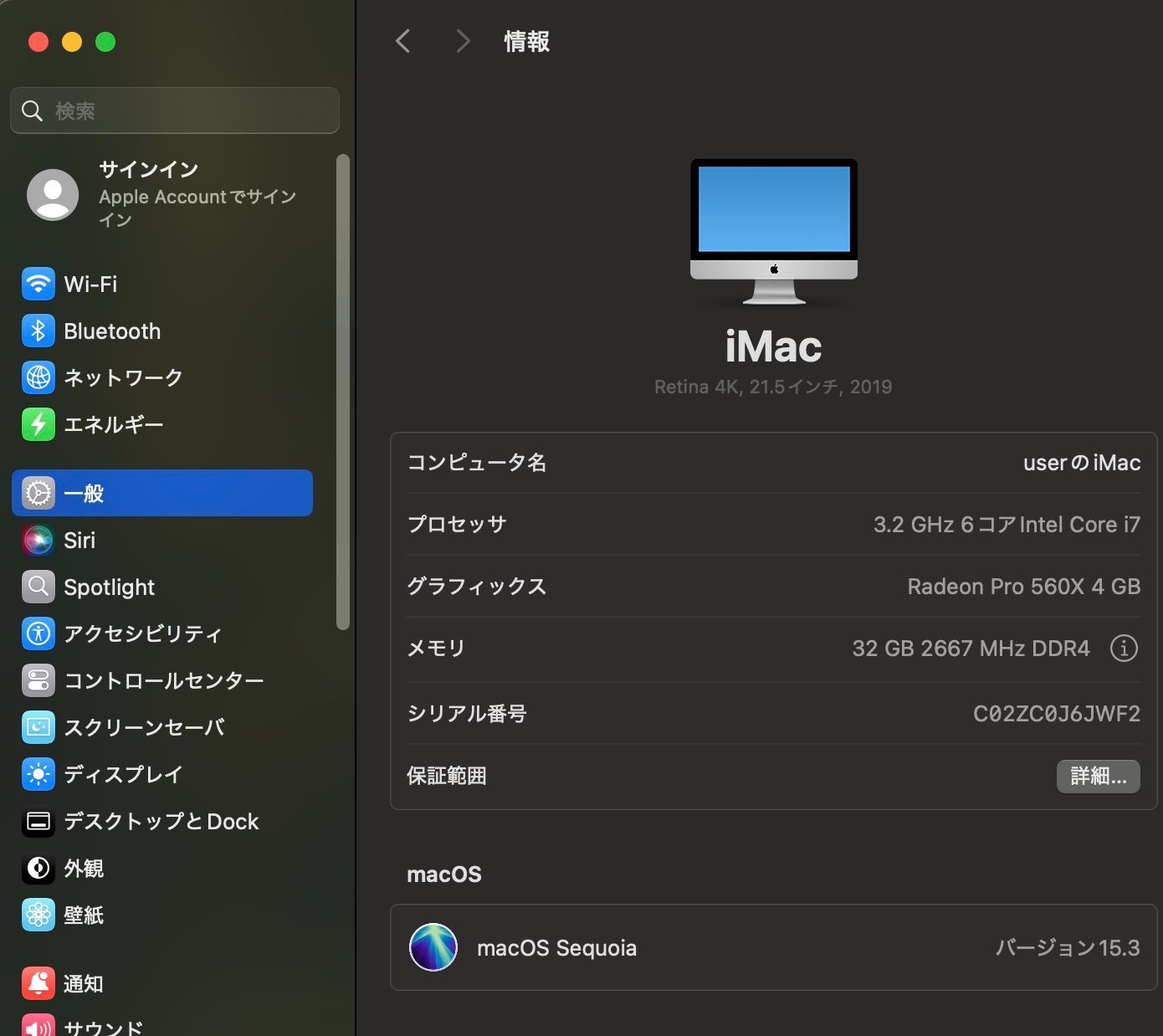Open Wi-Fi settings icon in sidebar
This screenshot has width=1163, height=1036.
(38, 285)
